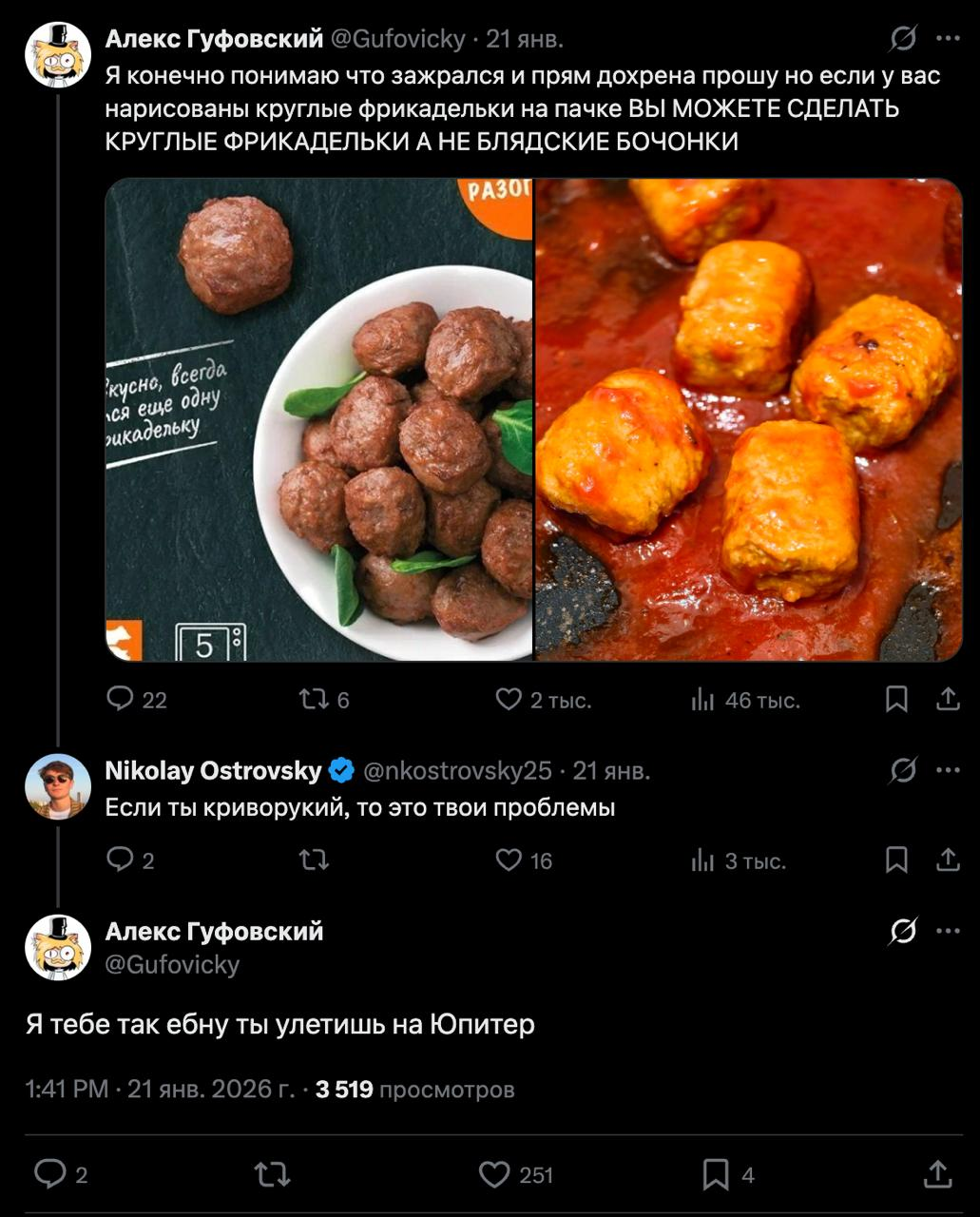Image resolution: width=980 pixels, height=1217 pixels.
Task: Bookmark the main post with 4 bookmarks
Action: click(x=715, y=1174)
